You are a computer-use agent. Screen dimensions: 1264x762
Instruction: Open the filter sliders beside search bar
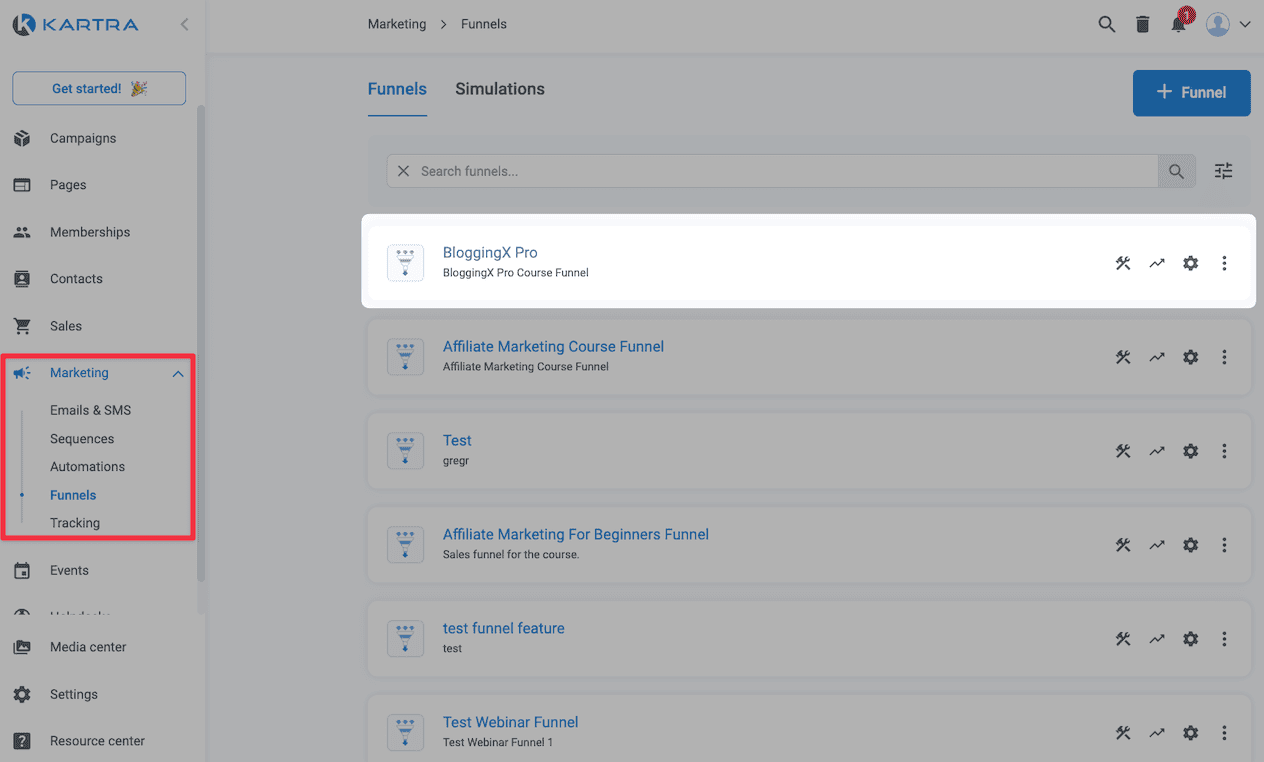click(1223, 171)
